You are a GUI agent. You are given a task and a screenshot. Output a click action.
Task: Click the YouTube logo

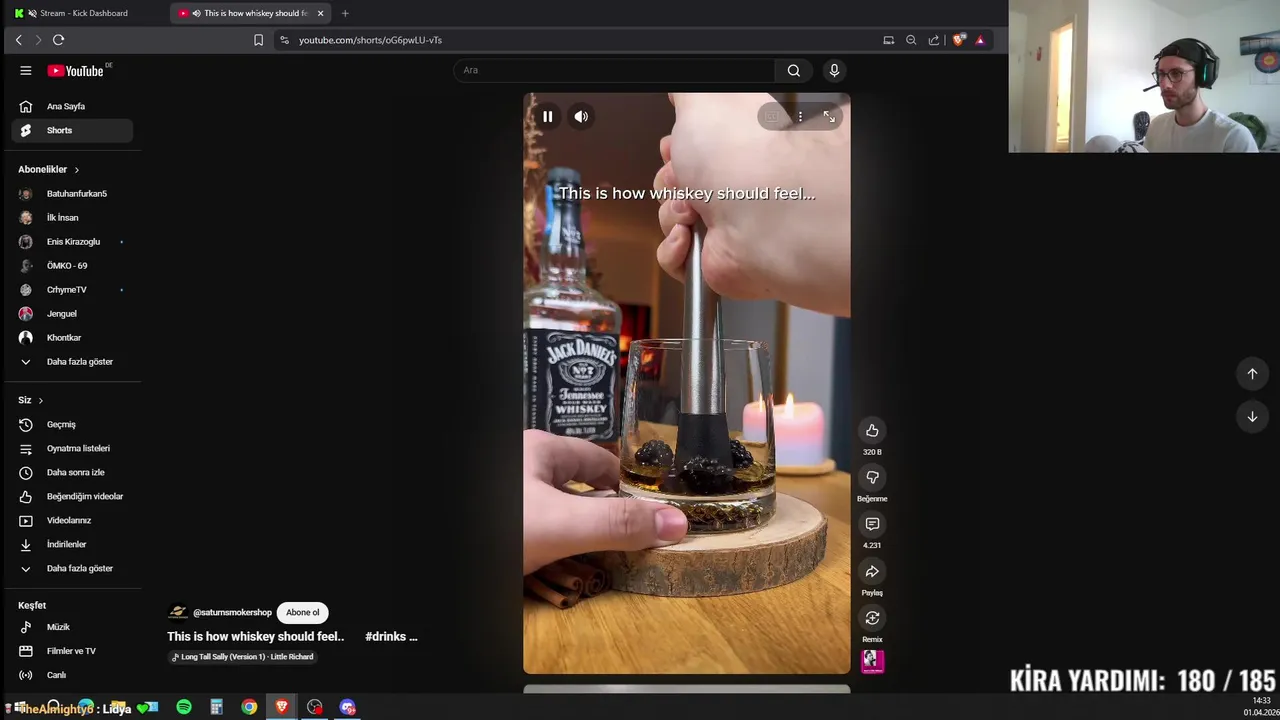tap(77, 71)
